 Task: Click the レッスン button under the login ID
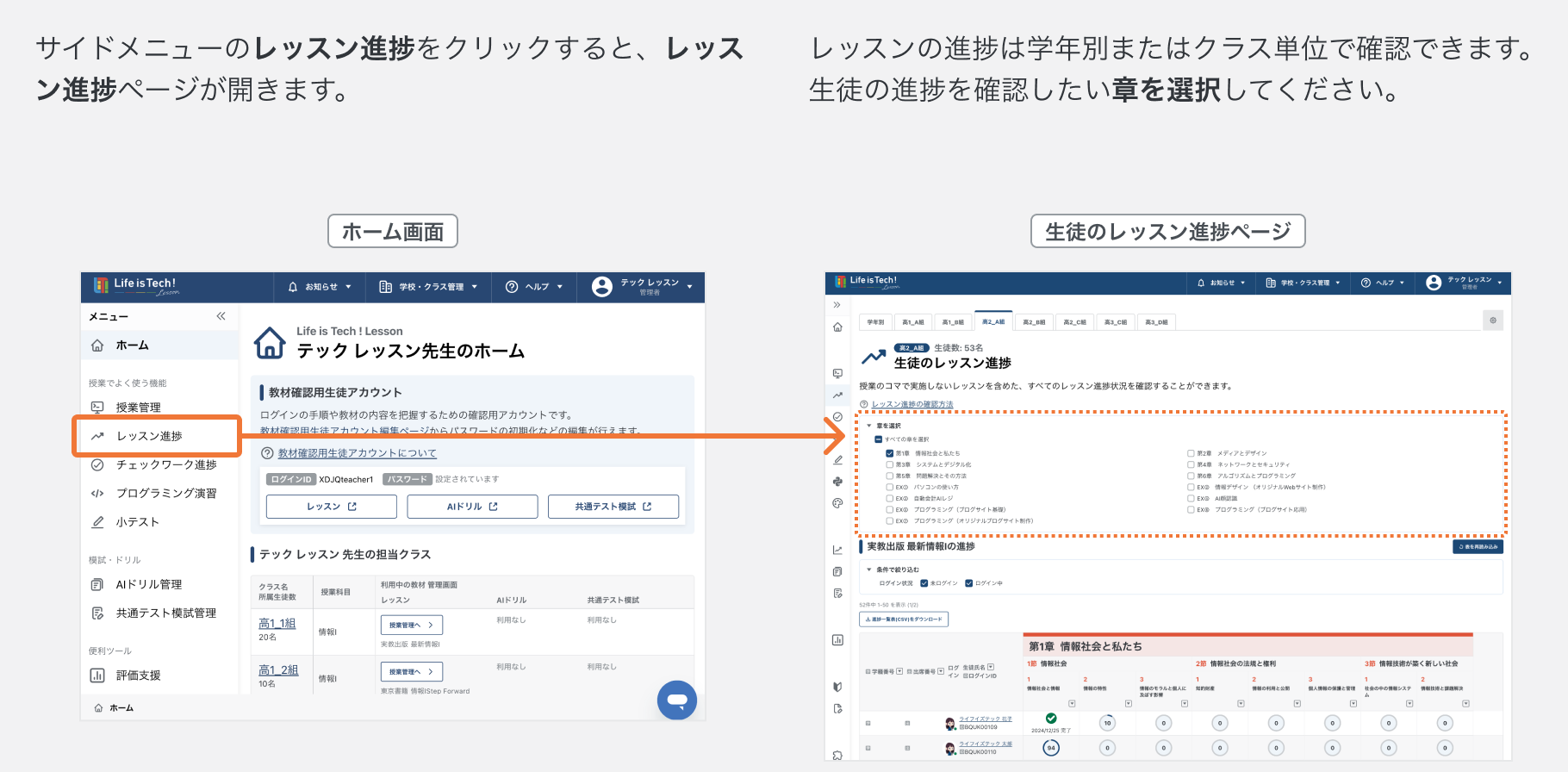(x=332, y=507)
